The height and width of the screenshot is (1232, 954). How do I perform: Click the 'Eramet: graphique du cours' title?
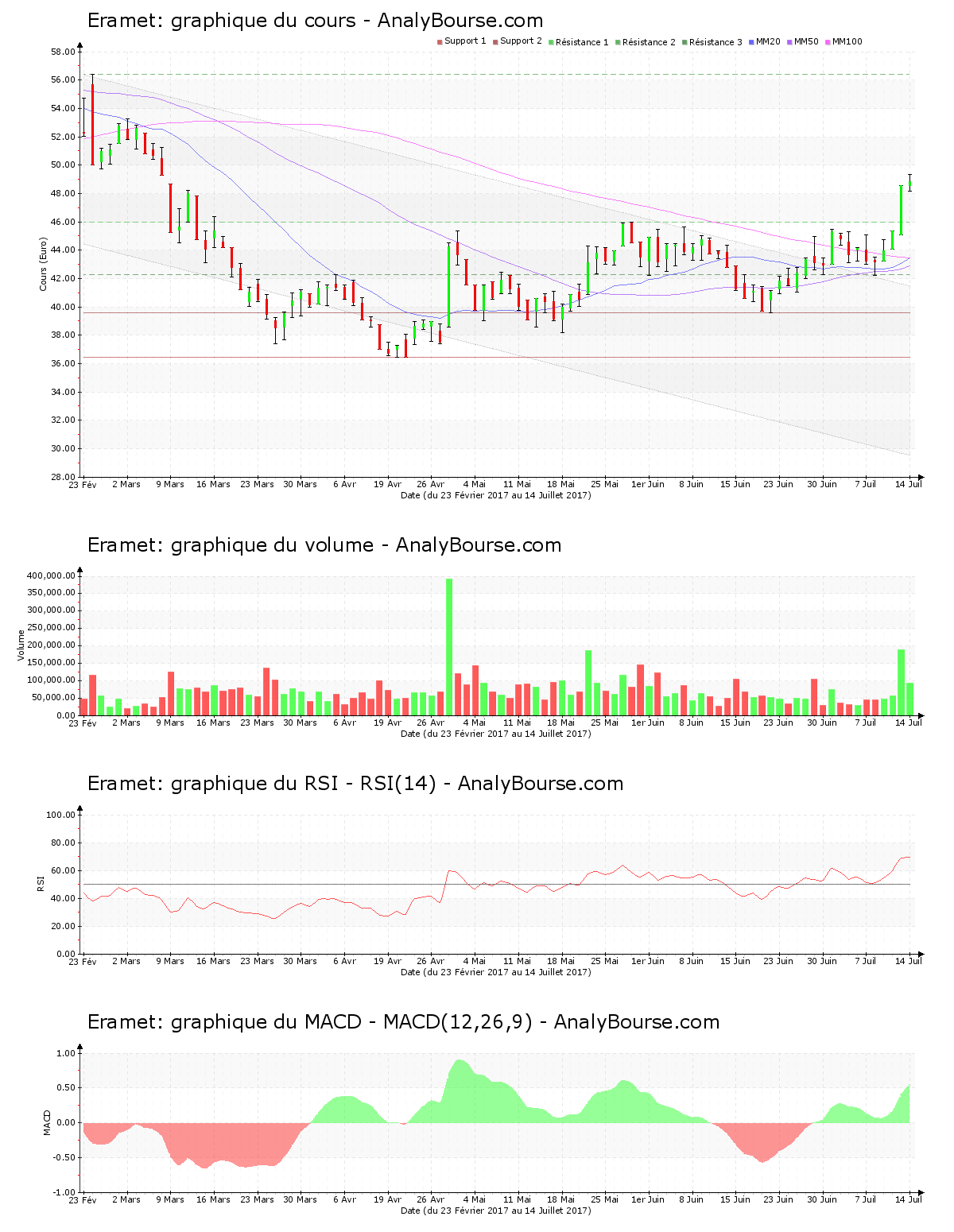coord(221,21)
